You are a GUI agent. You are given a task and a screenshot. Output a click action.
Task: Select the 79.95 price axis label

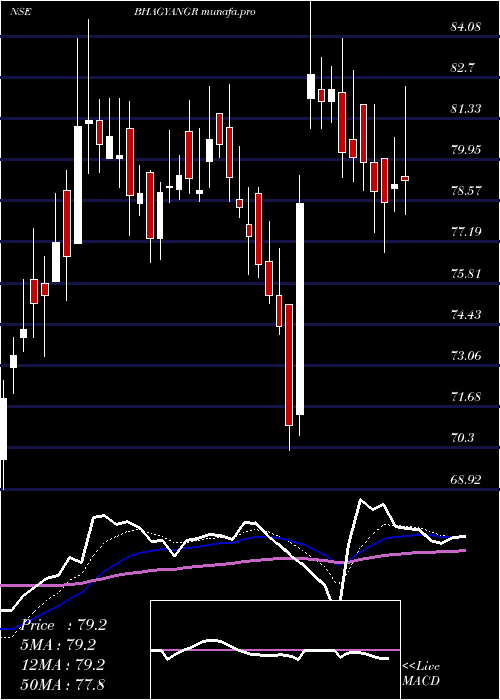466,150
